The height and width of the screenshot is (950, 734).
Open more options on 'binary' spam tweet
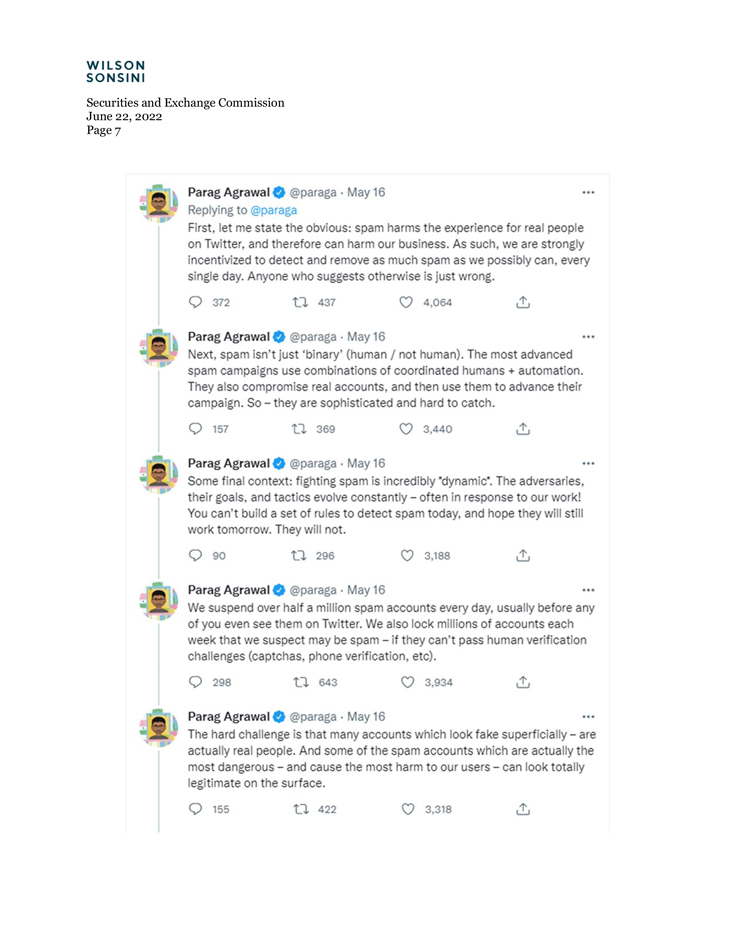pyautogui.click(x=589, y=337)
